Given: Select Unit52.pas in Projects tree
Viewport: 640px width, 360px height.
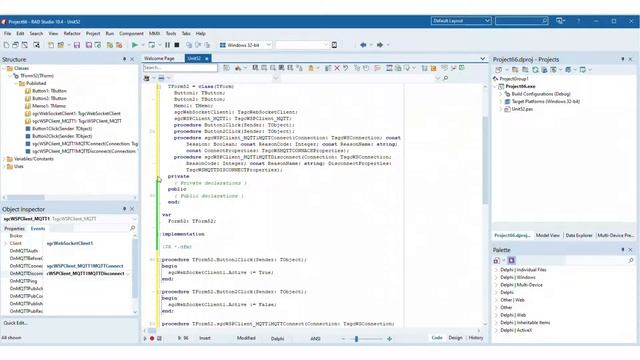Looking at the screenshot, I should [522, 109].
